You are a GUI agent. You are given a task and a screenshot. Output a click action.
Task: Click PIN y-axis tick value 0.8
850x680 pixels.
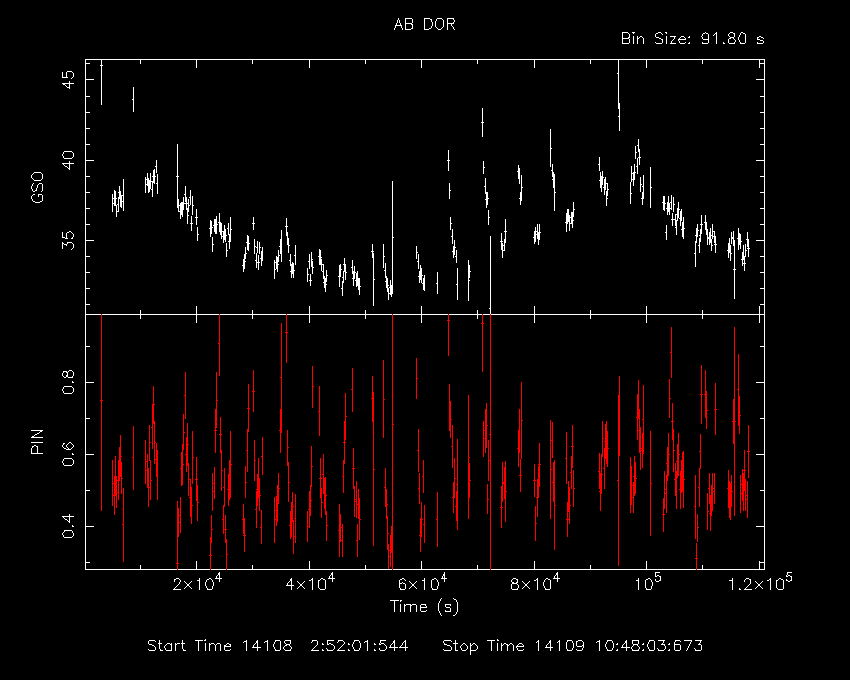69,382
